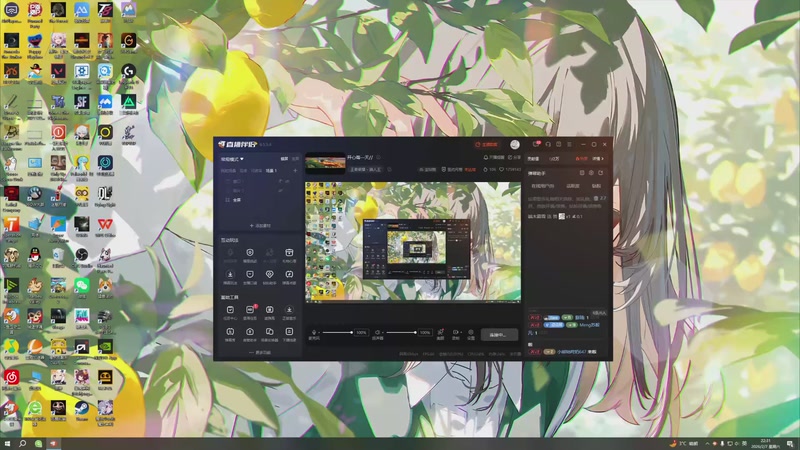Image resolution: width=800 pixels, height=450 pixels.
Task: Open the shield honor item above the preview
Action: click(x=458, y=169)
